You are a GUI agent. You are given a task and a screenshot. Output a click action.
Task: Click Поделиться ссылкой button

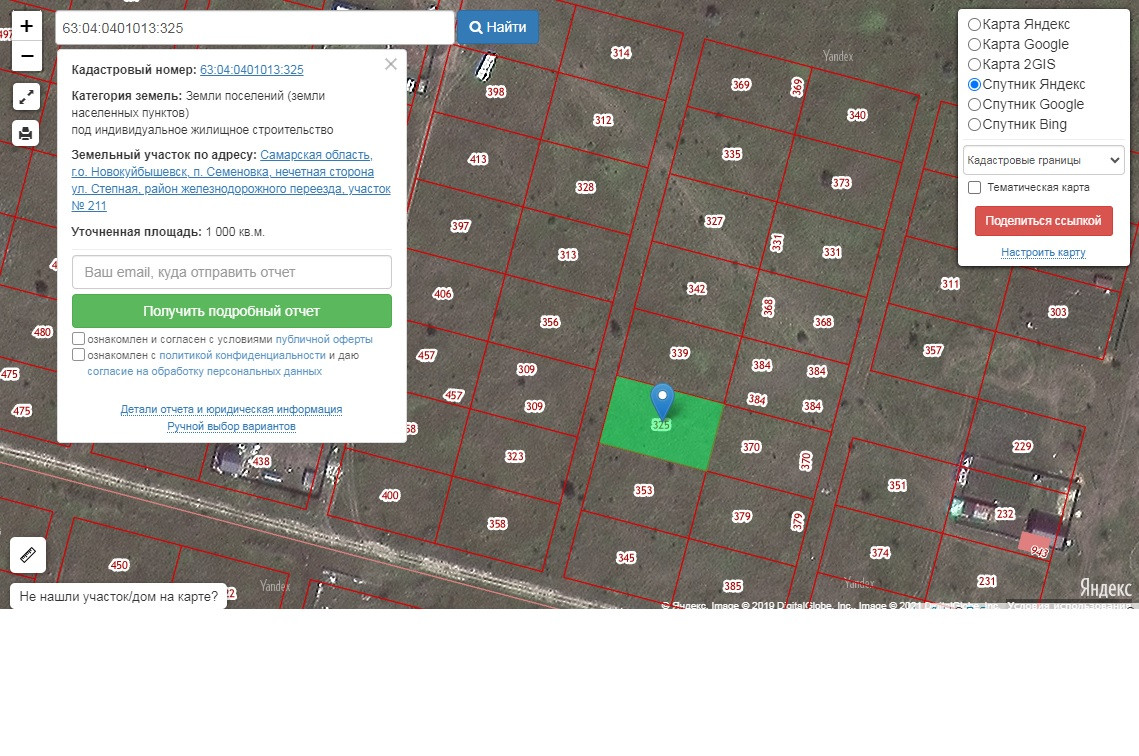pyautogui.click(x=1043, y=221)
